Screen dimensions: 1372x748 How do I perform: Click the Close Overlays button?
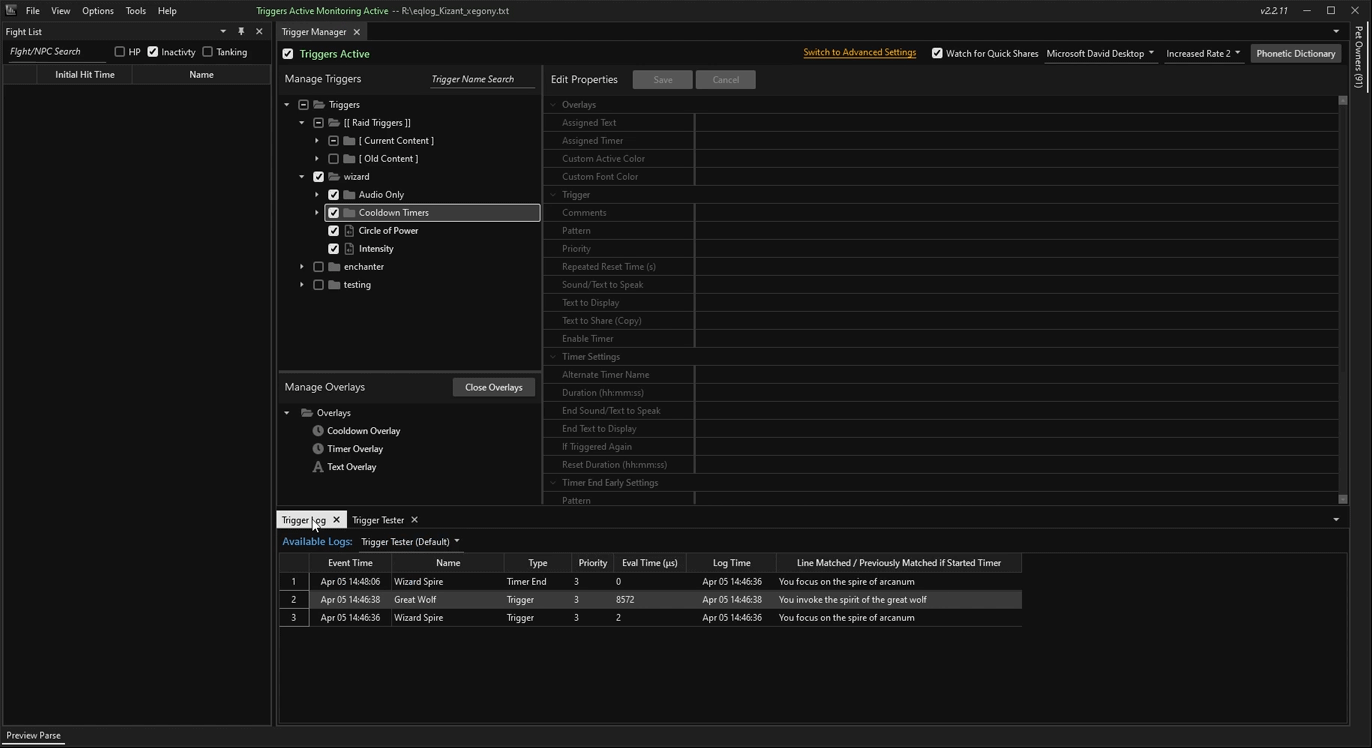[494, 387]
